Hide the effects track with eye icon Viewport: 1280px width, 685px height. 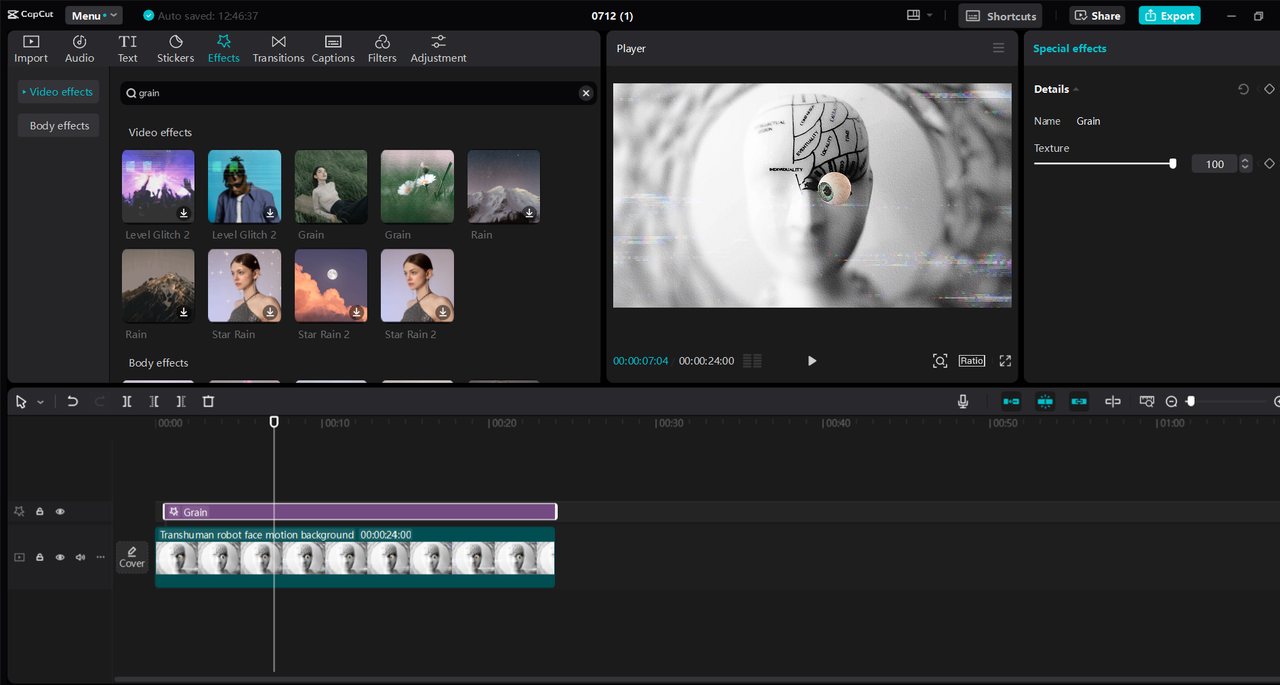[60, 512]
